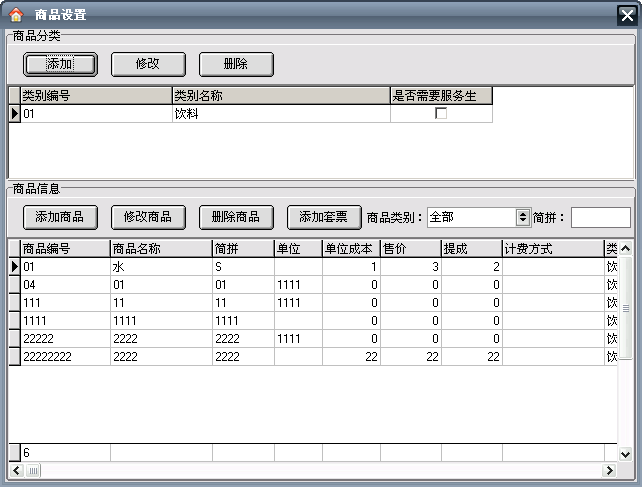Click the 是否需要服务生 column header
The width and height of the screenshot is (642, 487).
441,95
